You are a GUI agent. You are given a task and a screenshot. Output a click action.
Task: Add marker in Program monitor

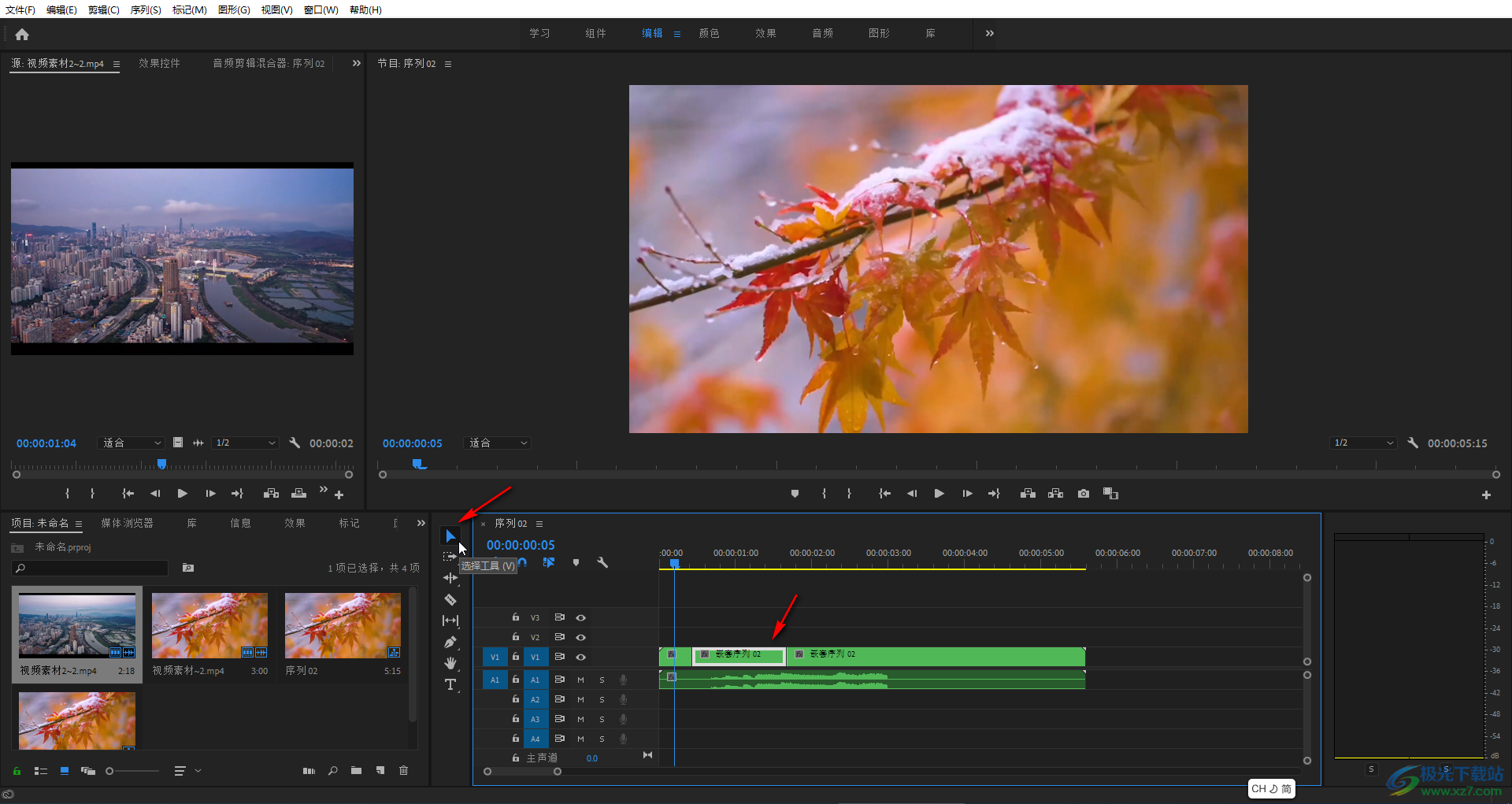pyautogui.click(x=795, y=494)
